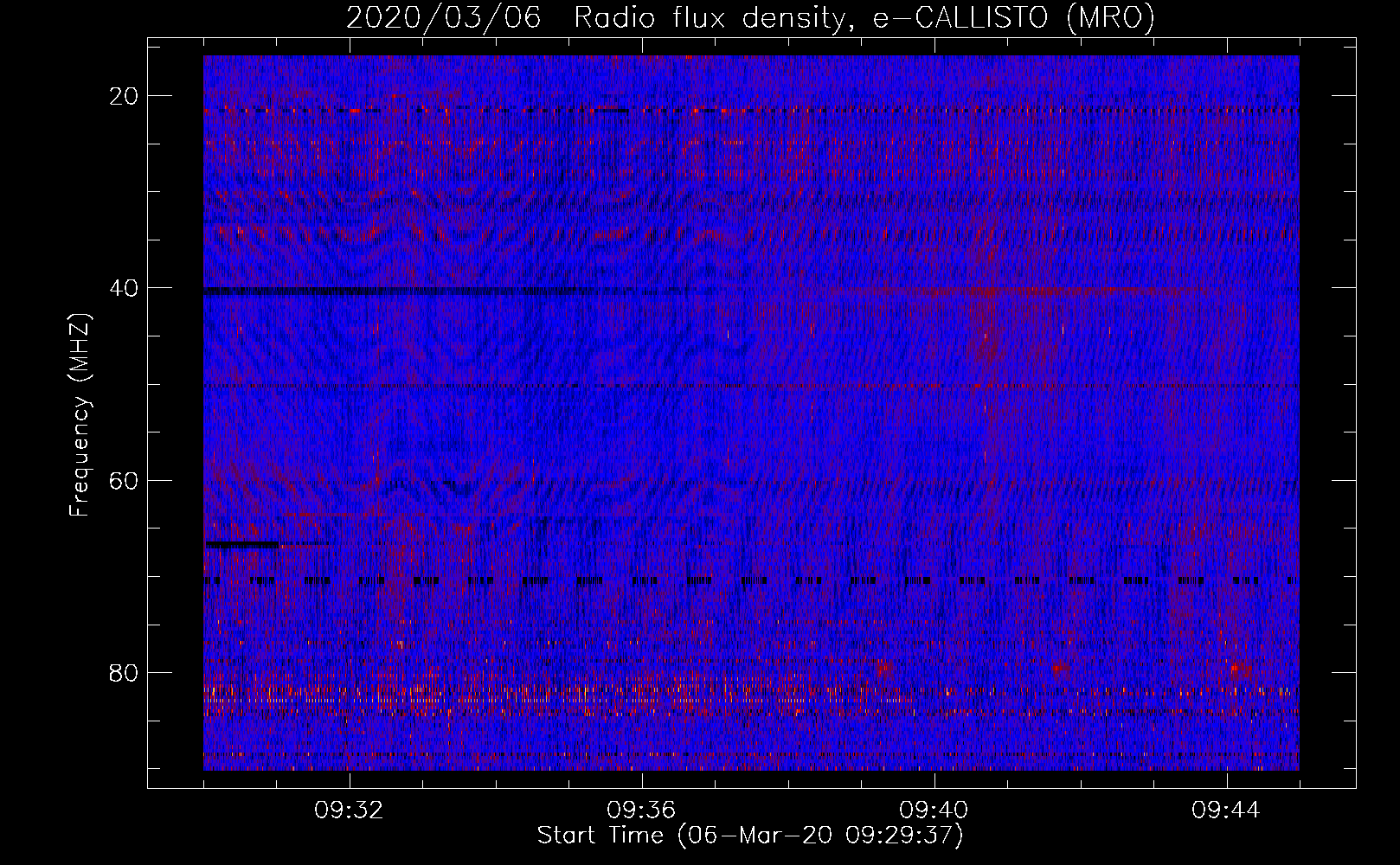Click the plot title '2020/03/06 Radio flux density, e-CALLISTO (MRO)'

click(750, 18)
